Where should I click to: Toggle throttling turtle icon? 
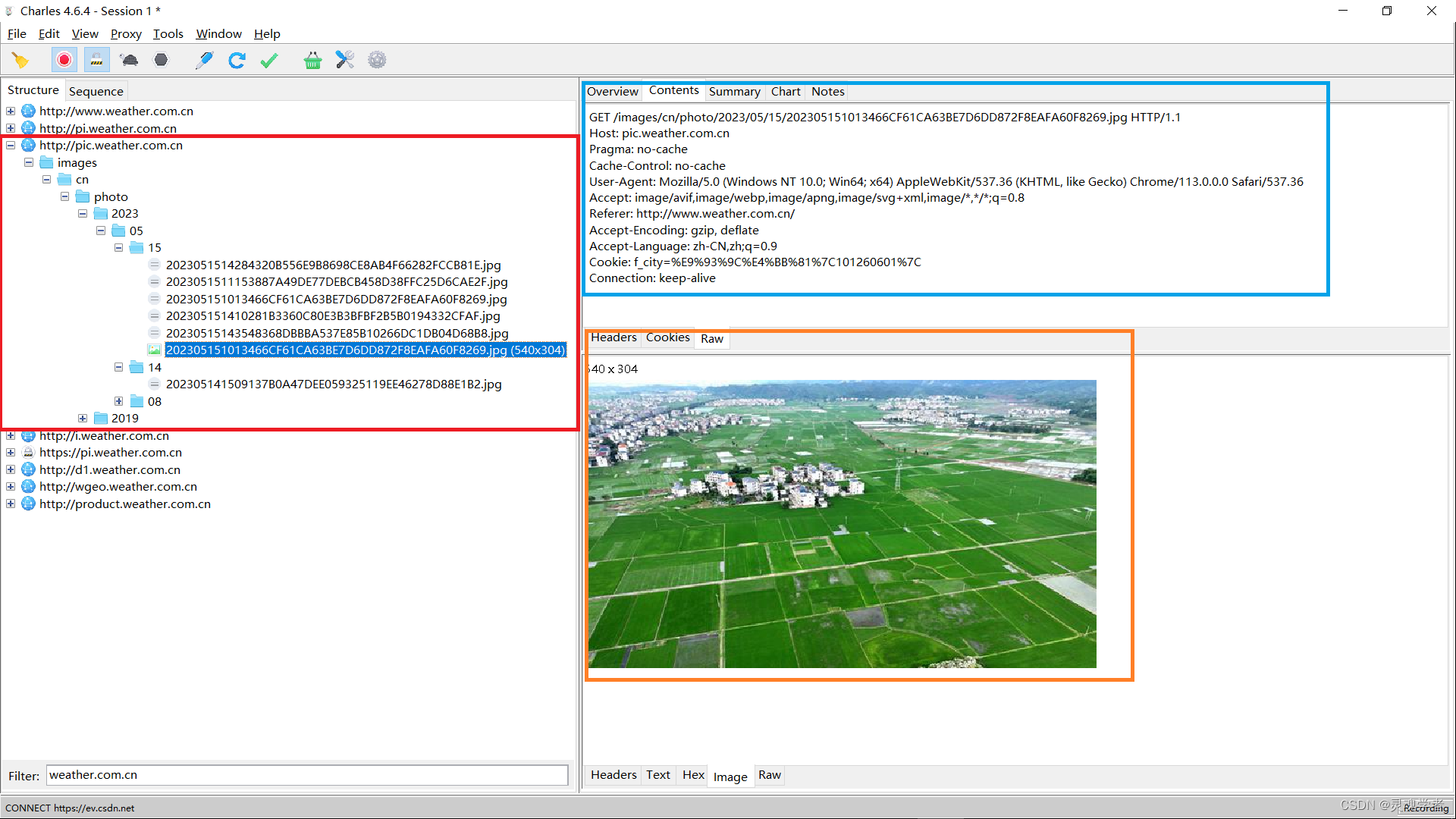(129, 60)
